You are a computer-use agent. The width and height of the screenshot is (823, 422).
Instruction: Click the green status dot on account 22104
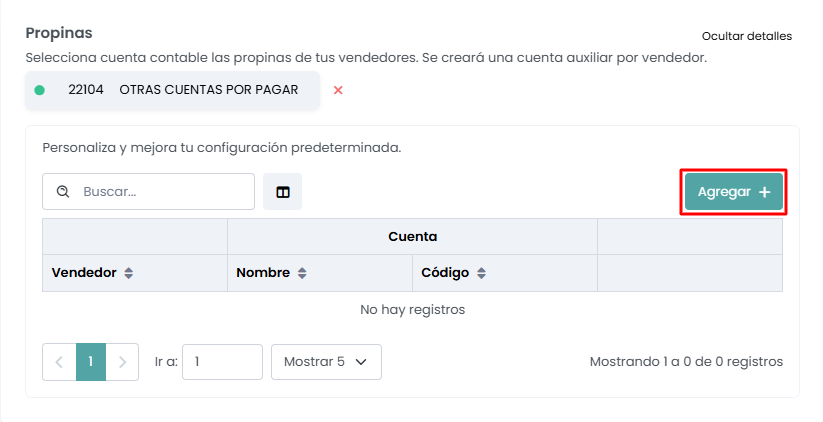[x=40, y=90]
